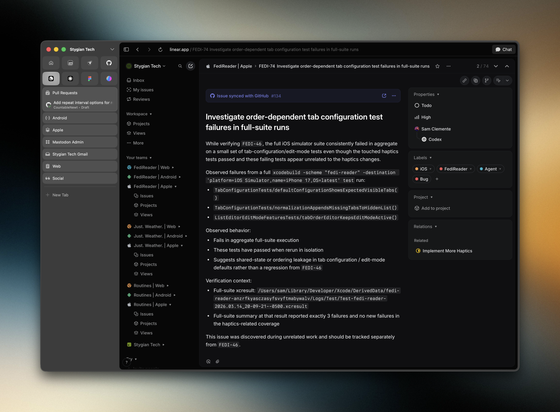Open related issue Implement More Haptics
The width and height of the screenshot is (560, 412).
click(444, 251)
